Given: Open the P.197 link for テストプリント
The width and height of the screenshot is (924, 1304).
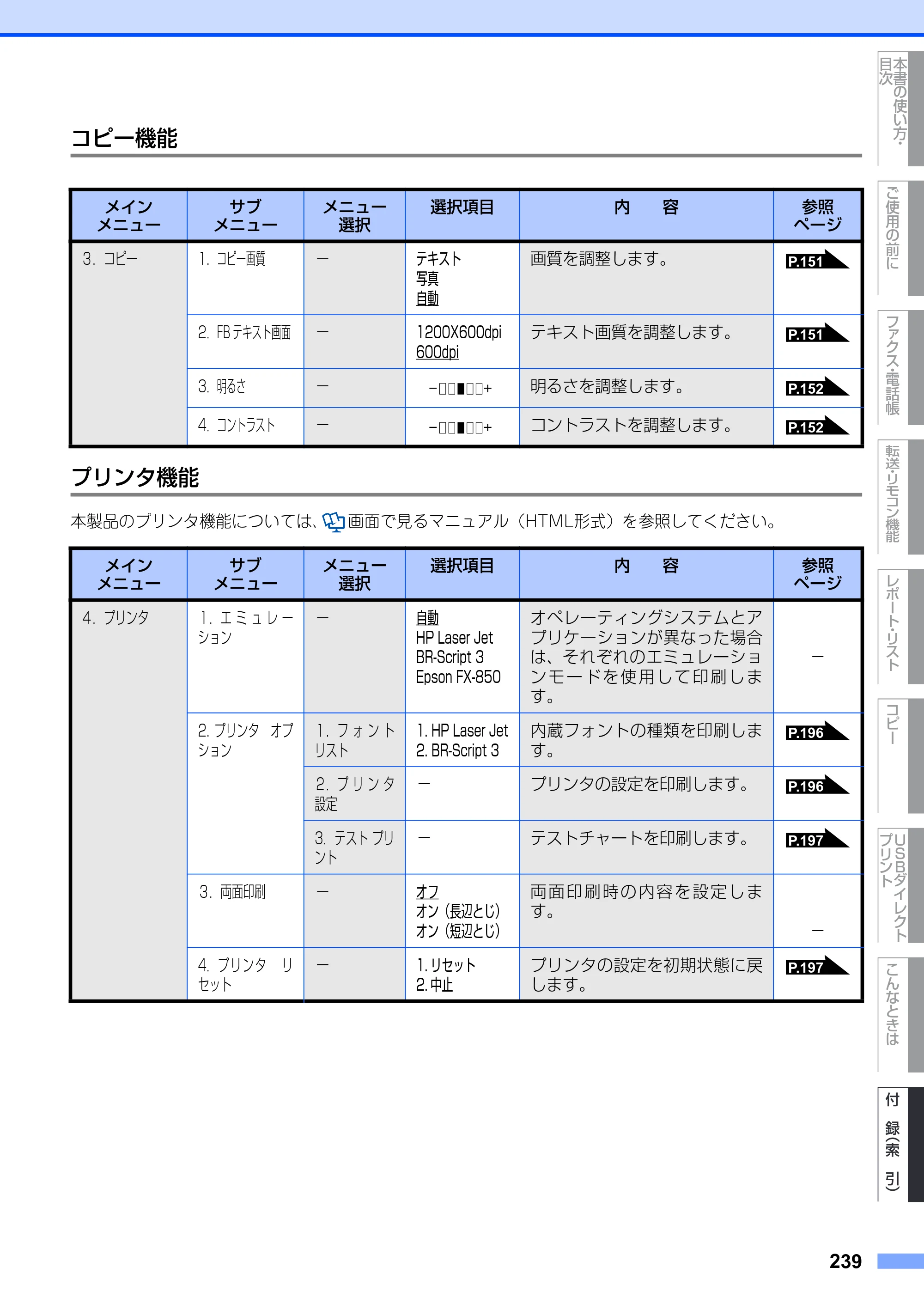Looking at the screenshot, I should 817,839.
